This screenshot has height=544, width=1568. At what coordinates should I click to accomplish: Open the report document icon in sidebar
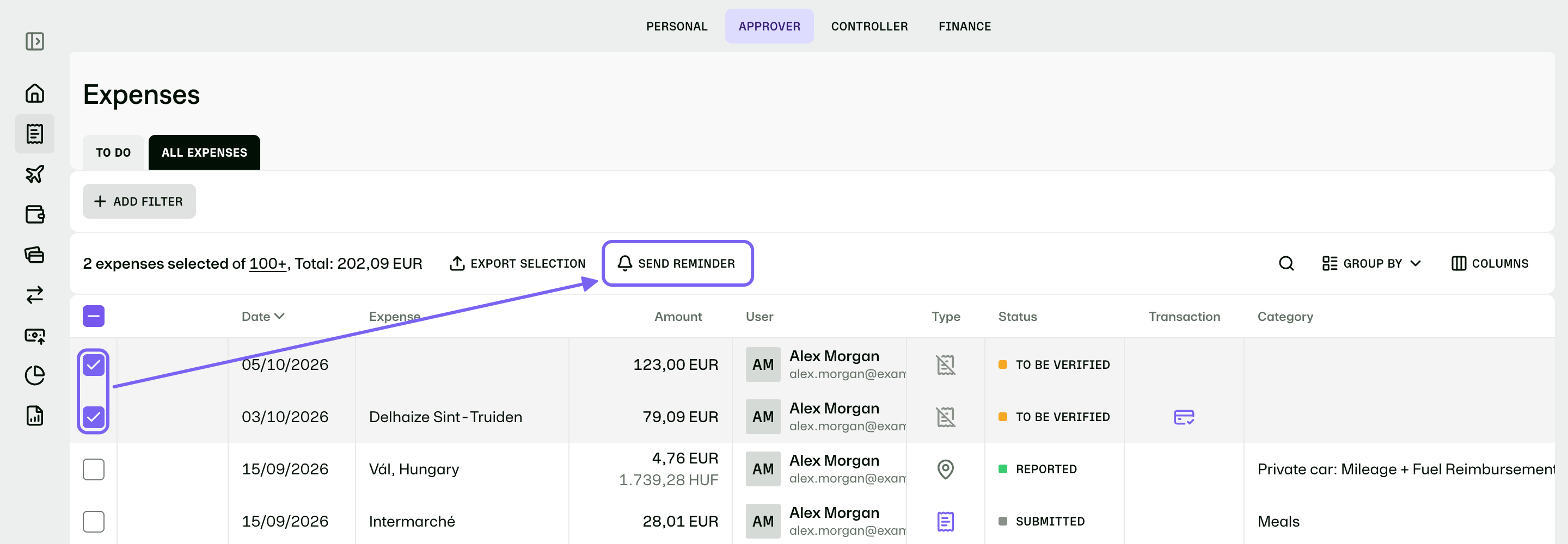click(x=35, y=416)
